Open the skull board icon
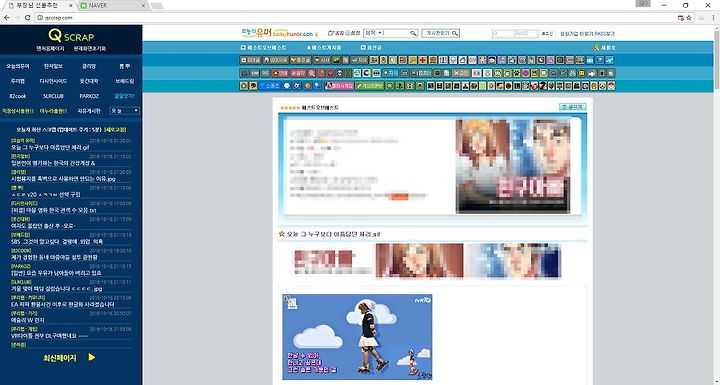Screen dimensions: 720x385 [340, 73]
